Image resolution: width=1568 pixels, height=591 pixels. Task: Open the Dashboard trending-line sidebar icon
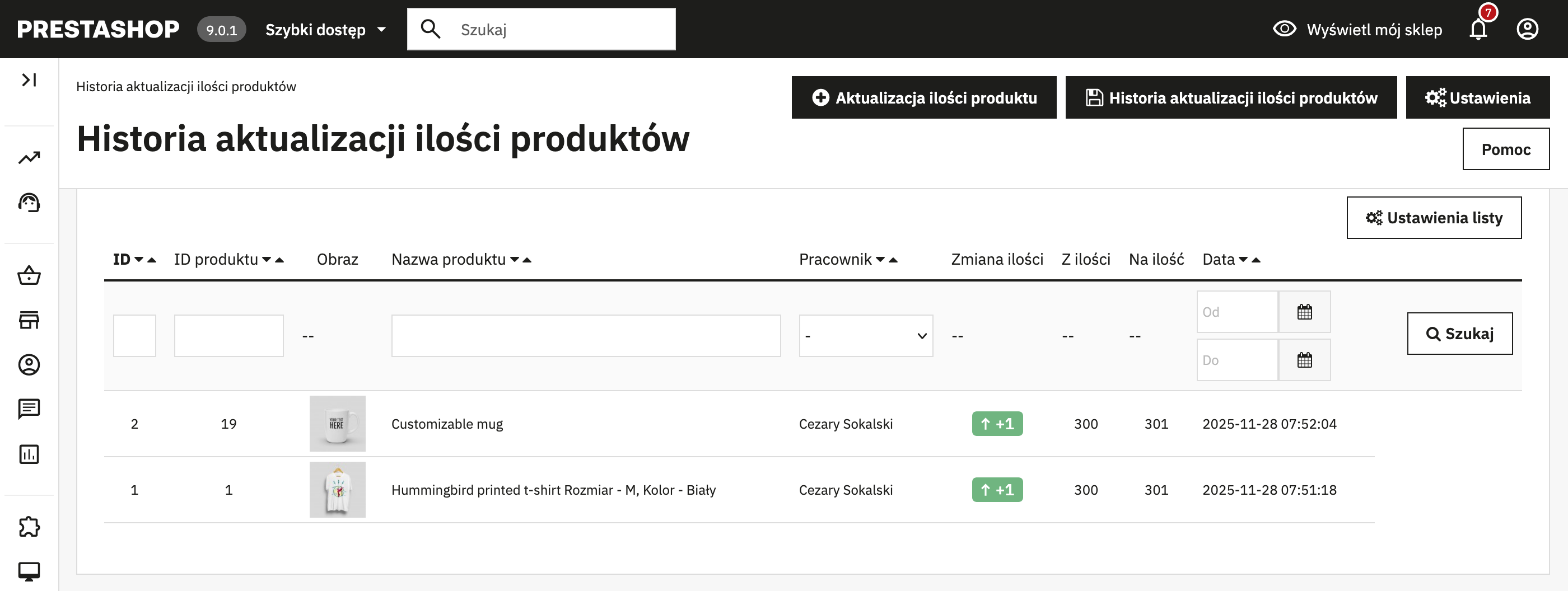(x=29, y=158)
